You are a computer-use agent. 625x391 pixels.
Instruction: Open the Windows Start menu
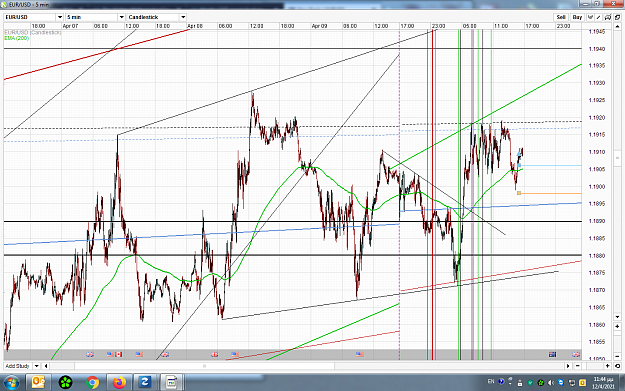click(x=11, y=383)
